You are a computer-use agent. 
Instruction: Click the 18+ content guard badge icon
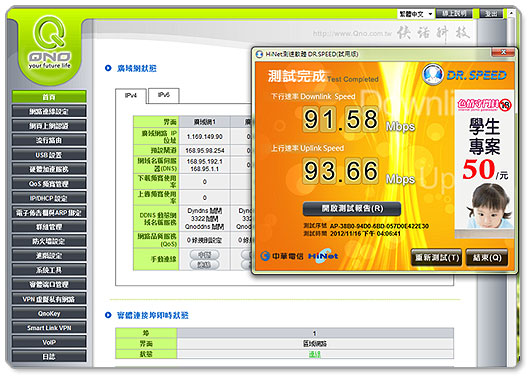[505, 105]
